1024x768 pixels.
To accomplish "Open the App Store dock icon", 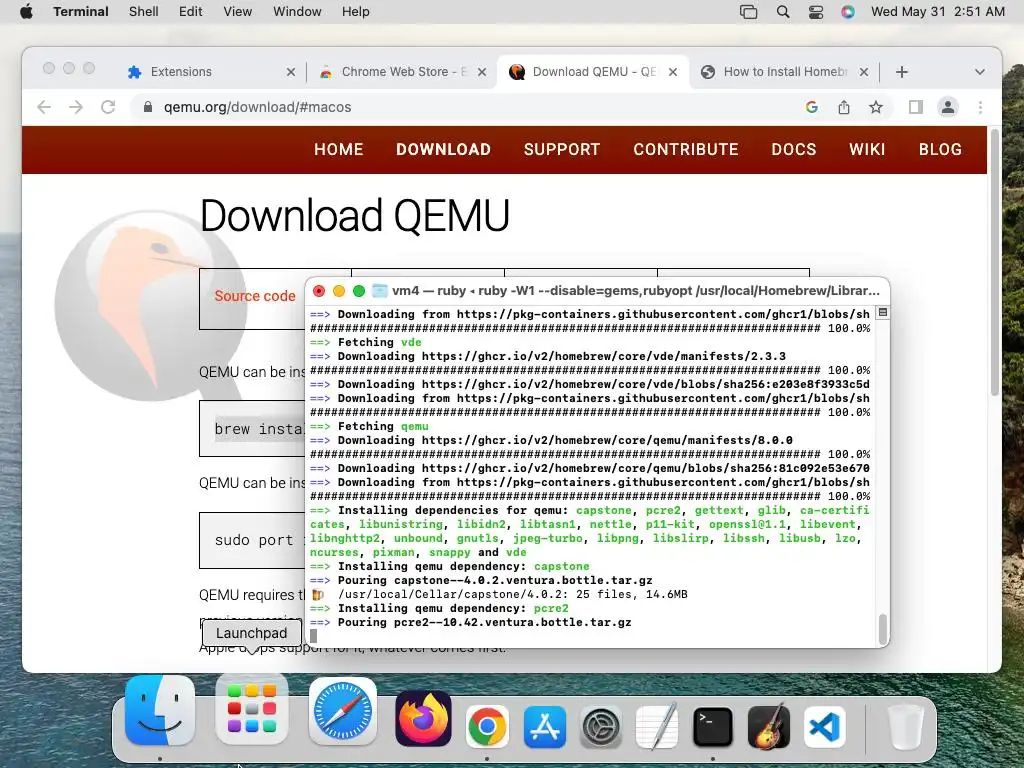I will point(545,726).
